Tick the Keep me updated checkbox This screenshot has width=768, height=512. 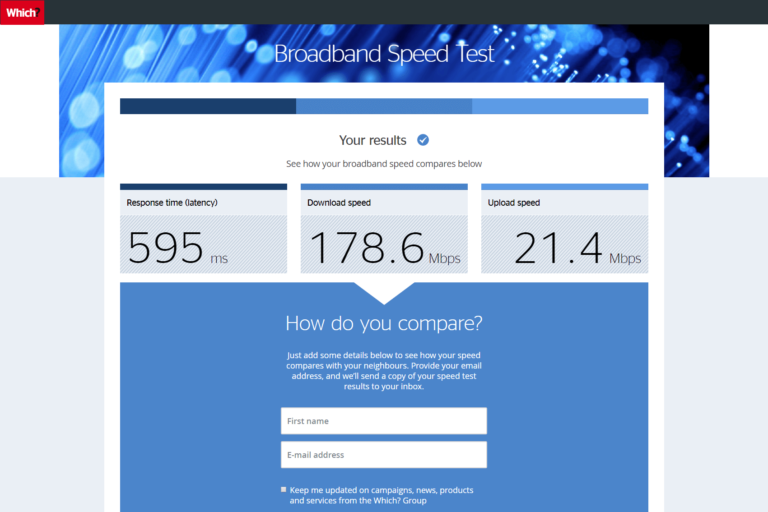pos(284,490)
